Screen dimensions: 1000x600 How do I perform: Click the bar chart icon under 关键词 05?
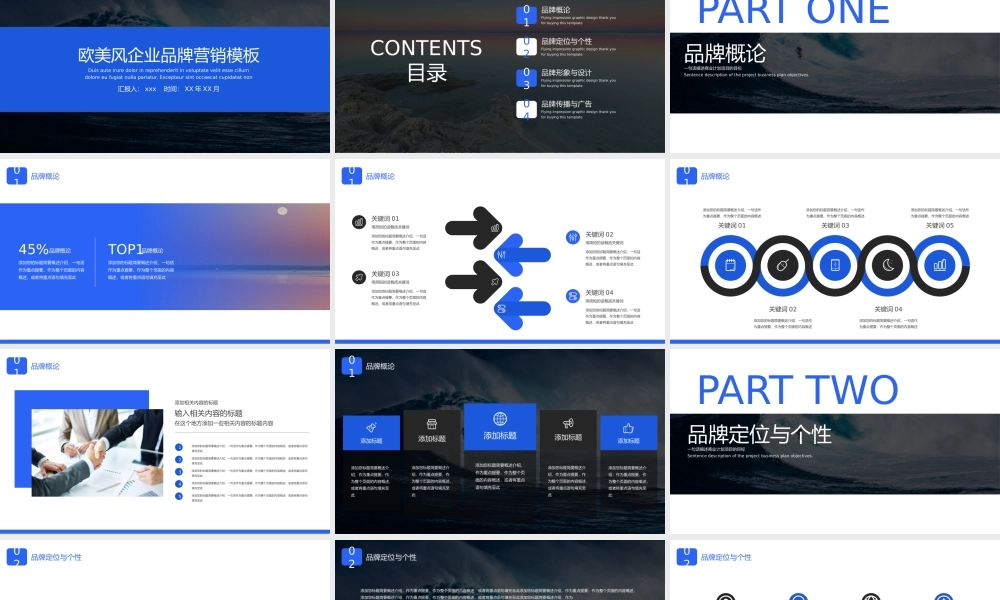[x=940, y=265]
